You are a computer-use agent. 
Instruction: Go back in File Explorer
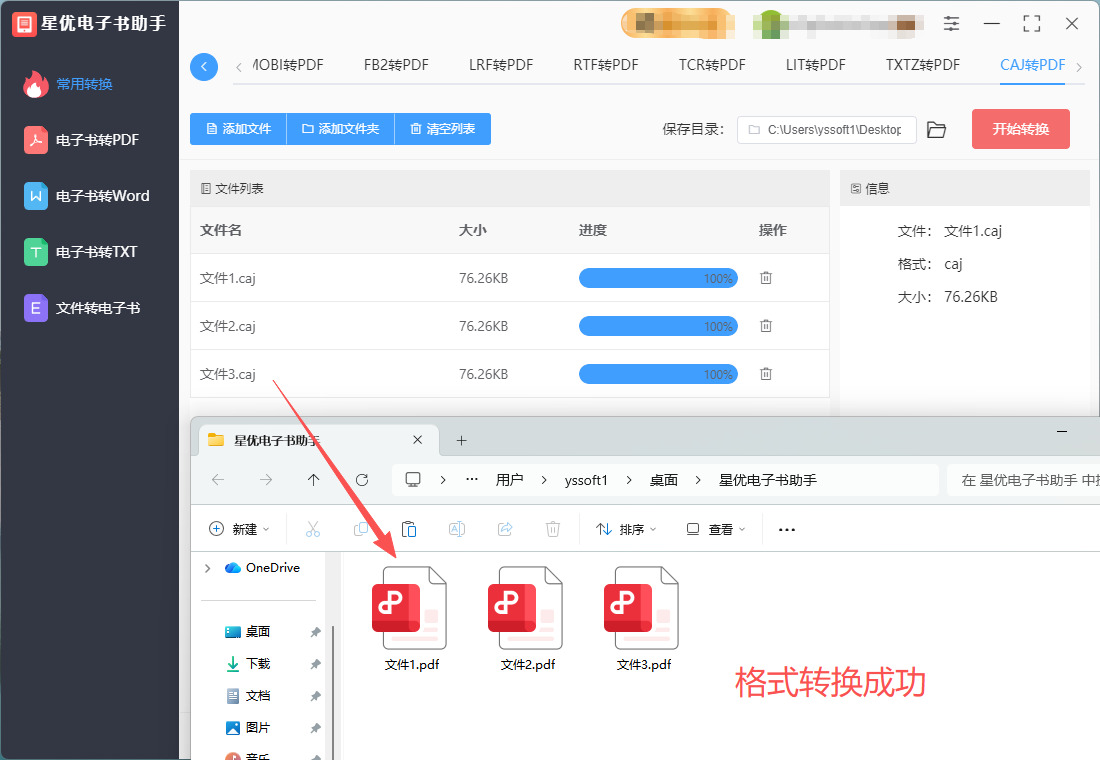click(x=218, y=480)
